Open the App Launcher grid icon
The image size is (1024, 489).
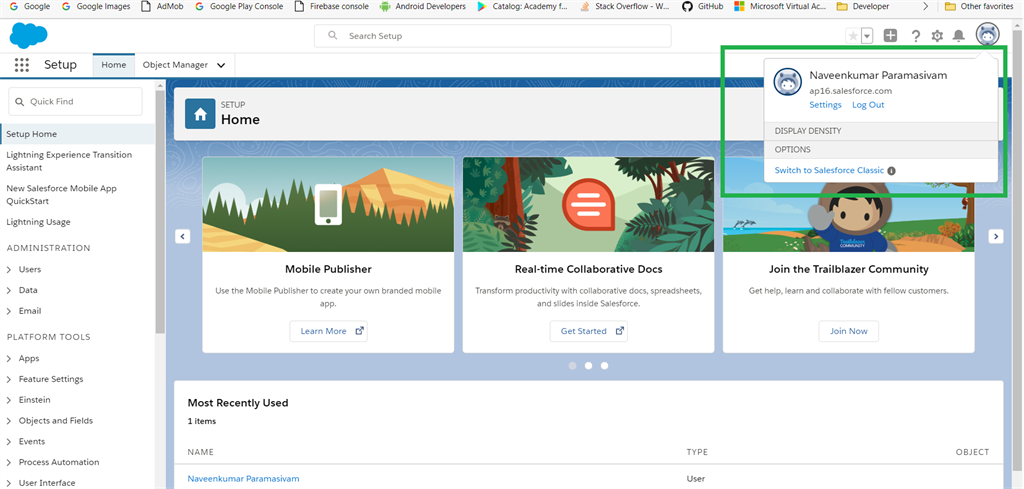[x=22, y=65]
